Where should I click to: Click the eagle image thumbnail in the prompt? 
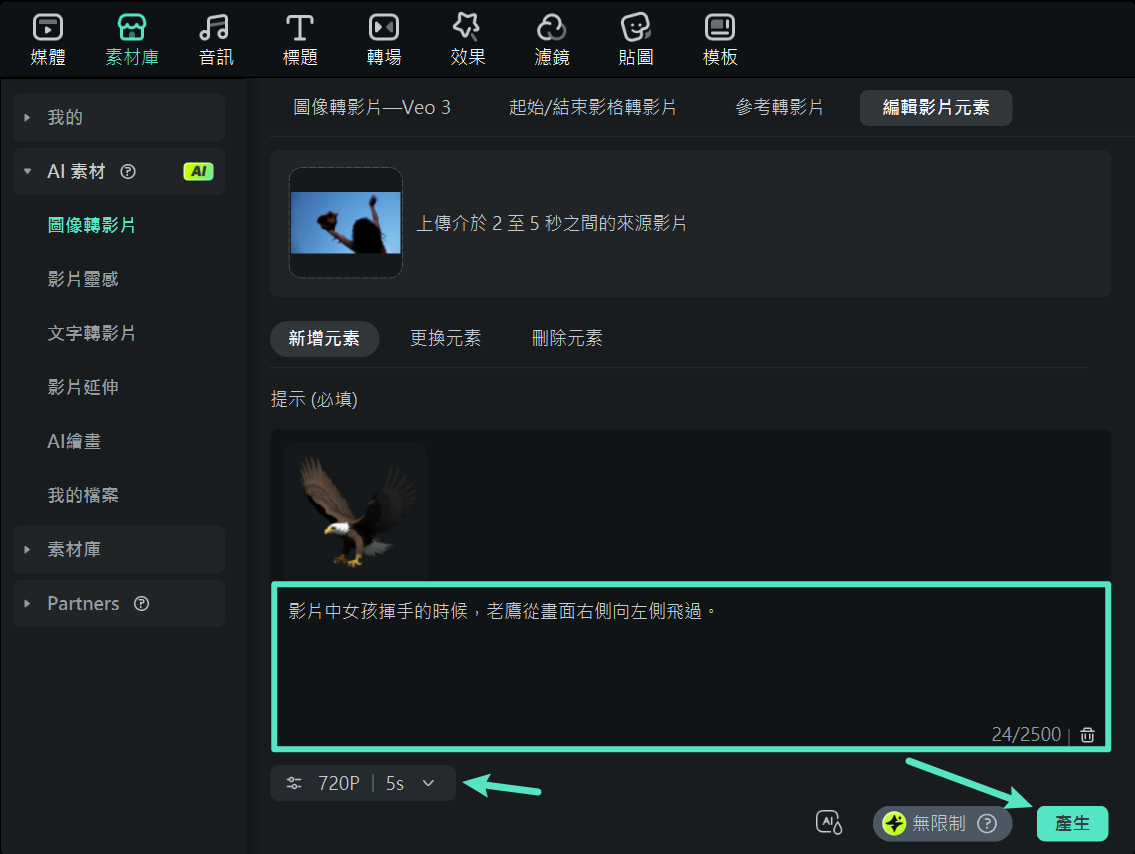point(355,510)
